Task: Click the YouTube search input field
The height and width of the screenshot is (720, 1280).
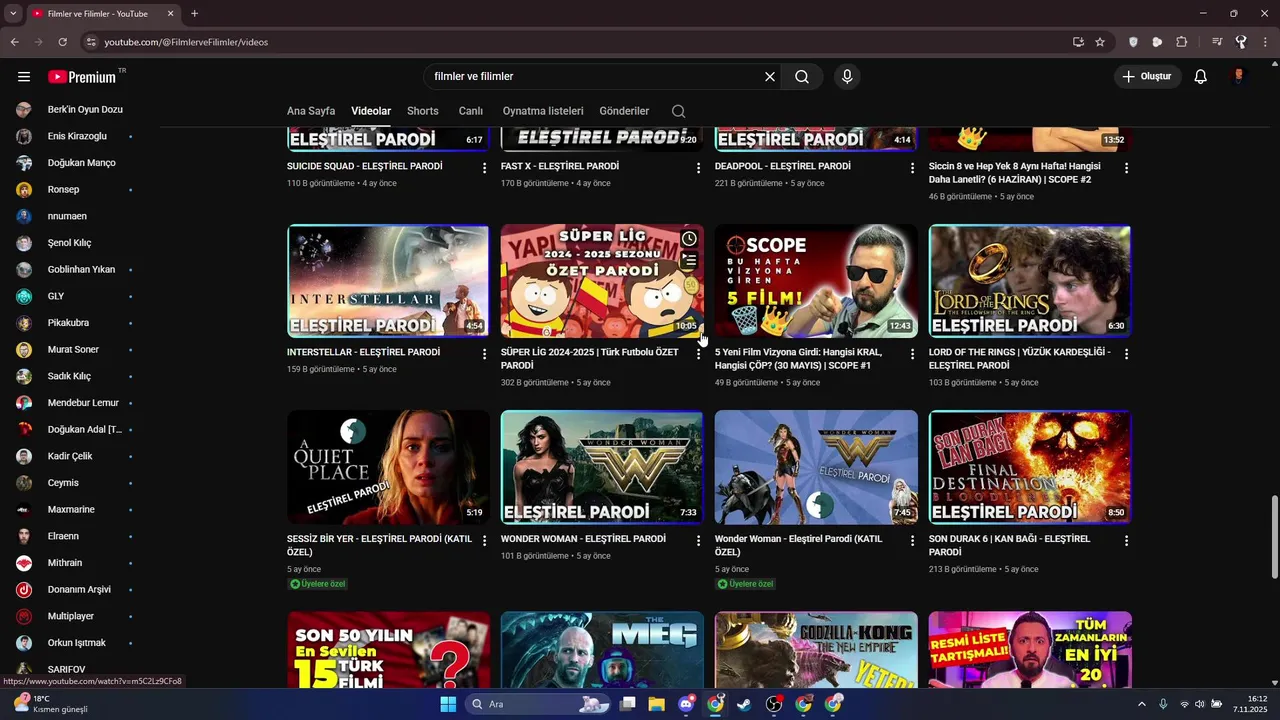Action: click(595, 77)
